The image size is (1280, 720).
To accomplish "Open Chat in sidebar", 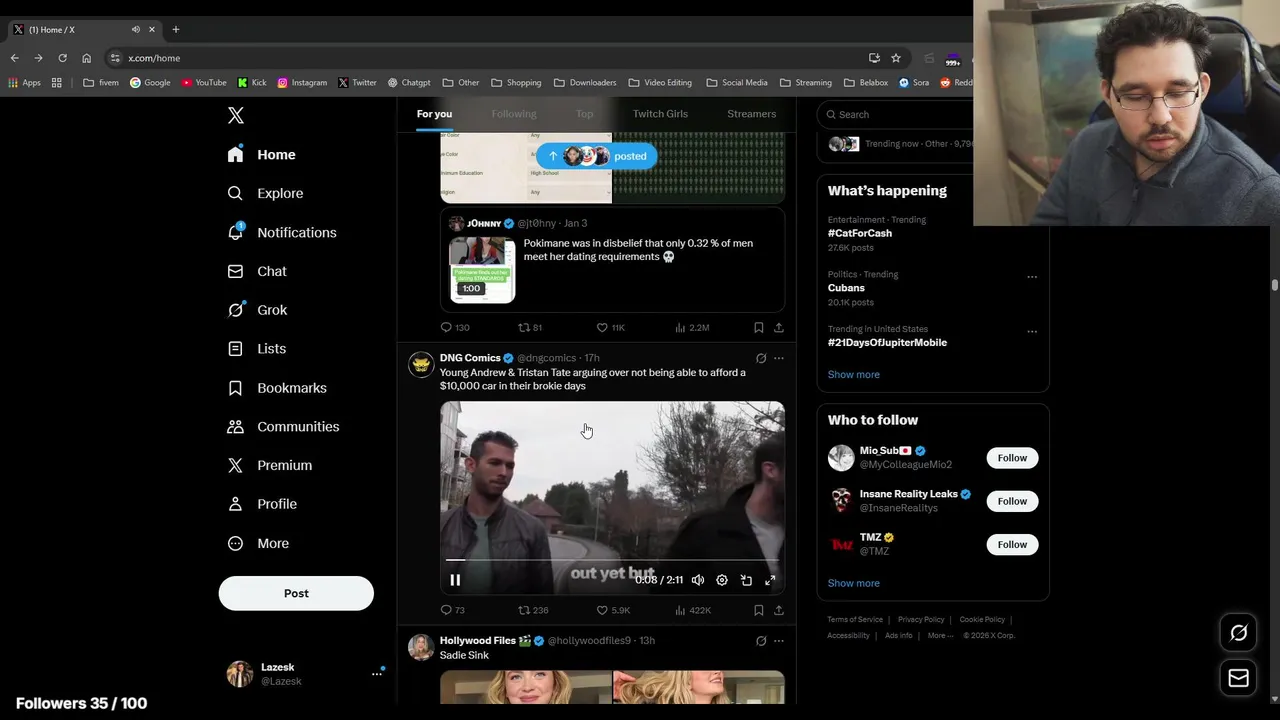I will pyautogui.click(x=257, y=271).
